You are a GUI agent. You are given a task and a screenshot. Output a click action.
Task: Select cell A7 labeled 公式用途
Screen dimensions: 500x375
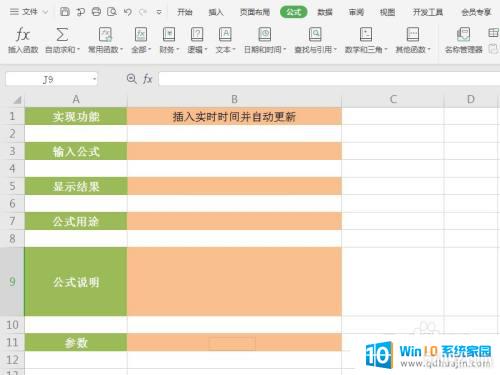76,221
